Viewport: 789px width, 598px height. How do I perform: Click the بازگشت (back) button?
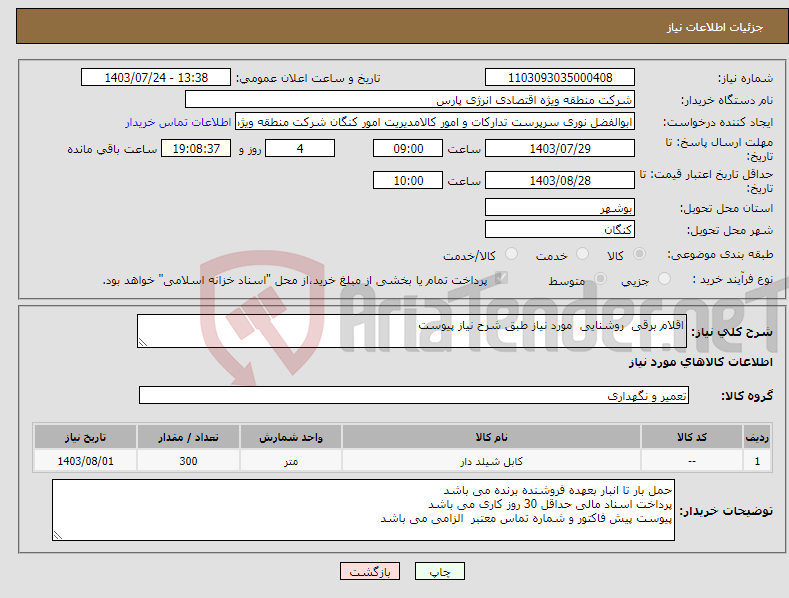coord(370,571)
